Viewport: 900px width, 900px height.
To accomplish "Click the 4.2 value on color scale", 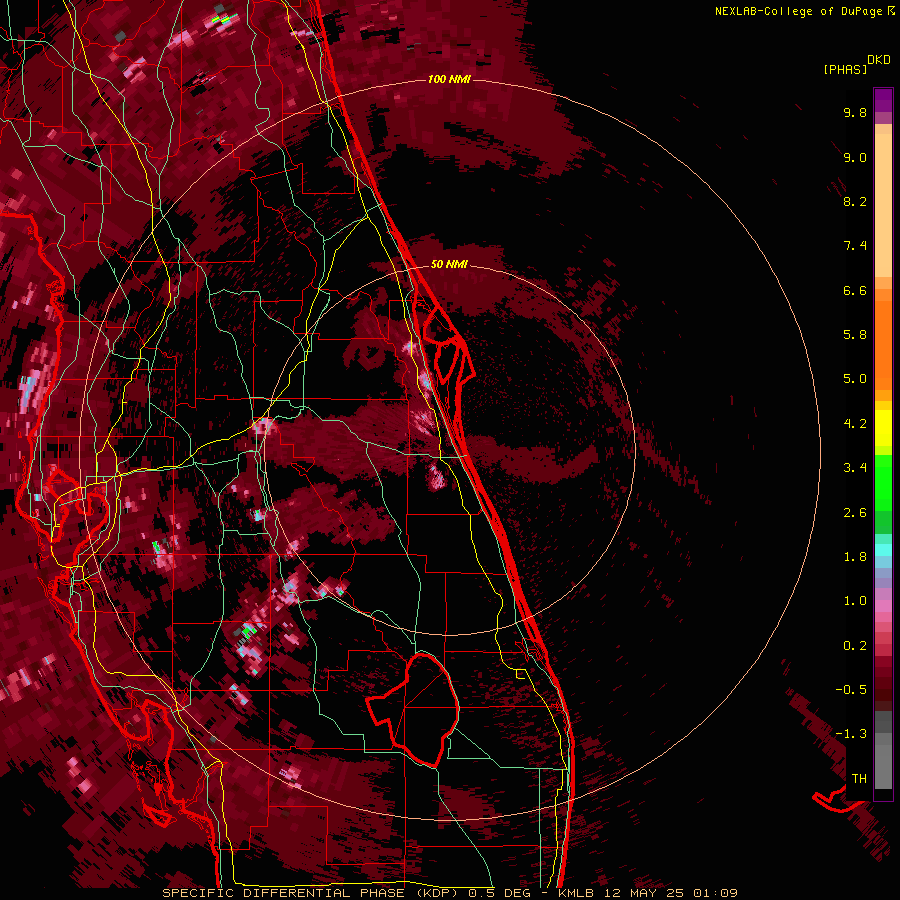I will click(855, 424).
